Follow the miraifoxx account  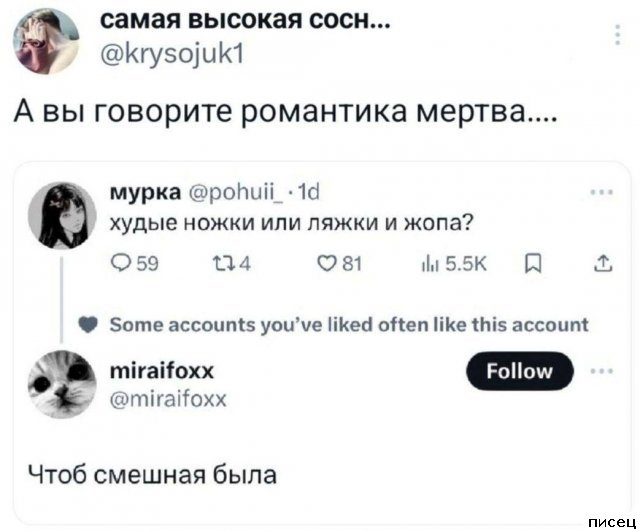click(520, 371)
